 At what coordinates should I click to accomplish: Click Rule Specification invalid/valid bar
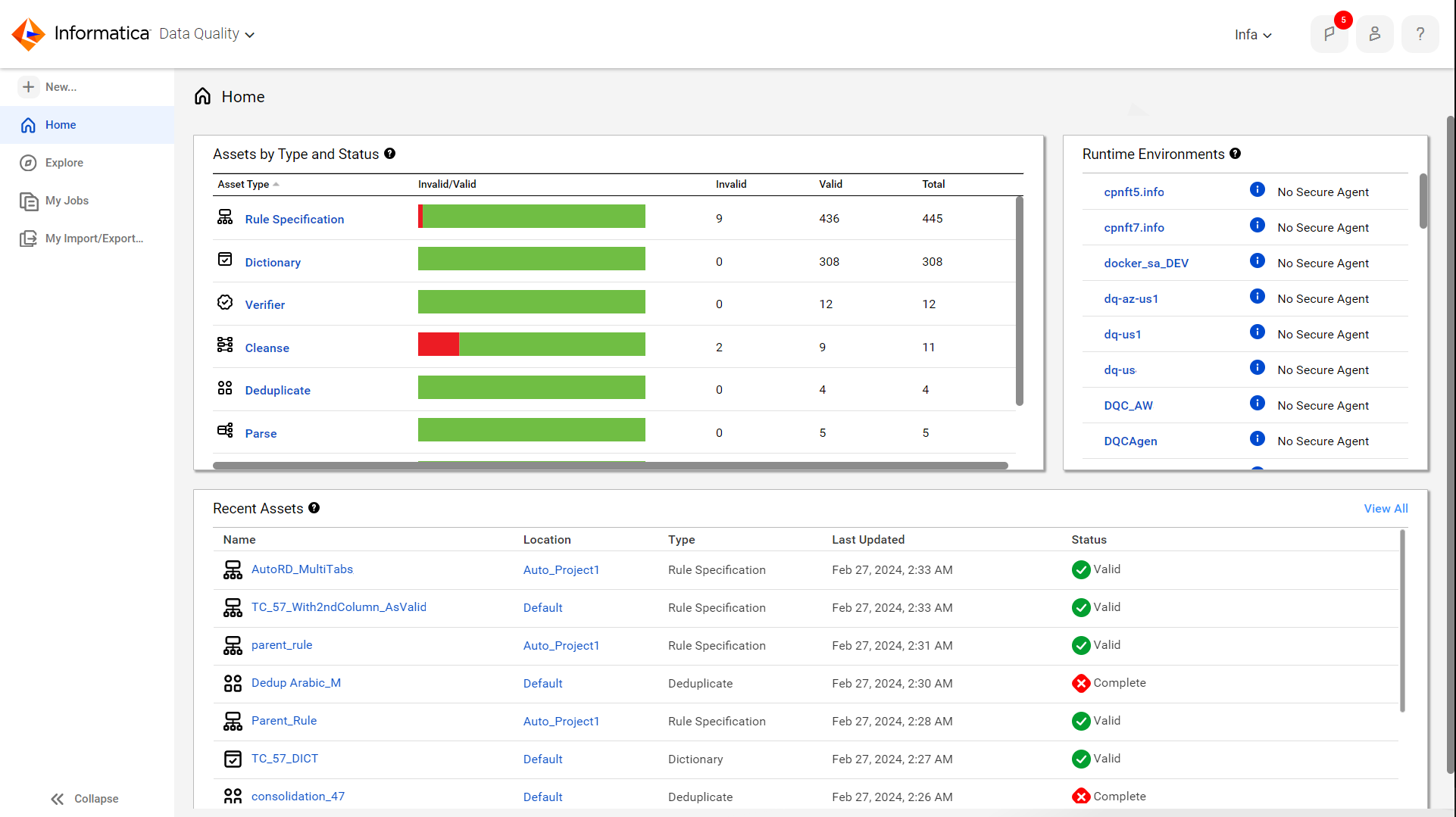[532, 217]
